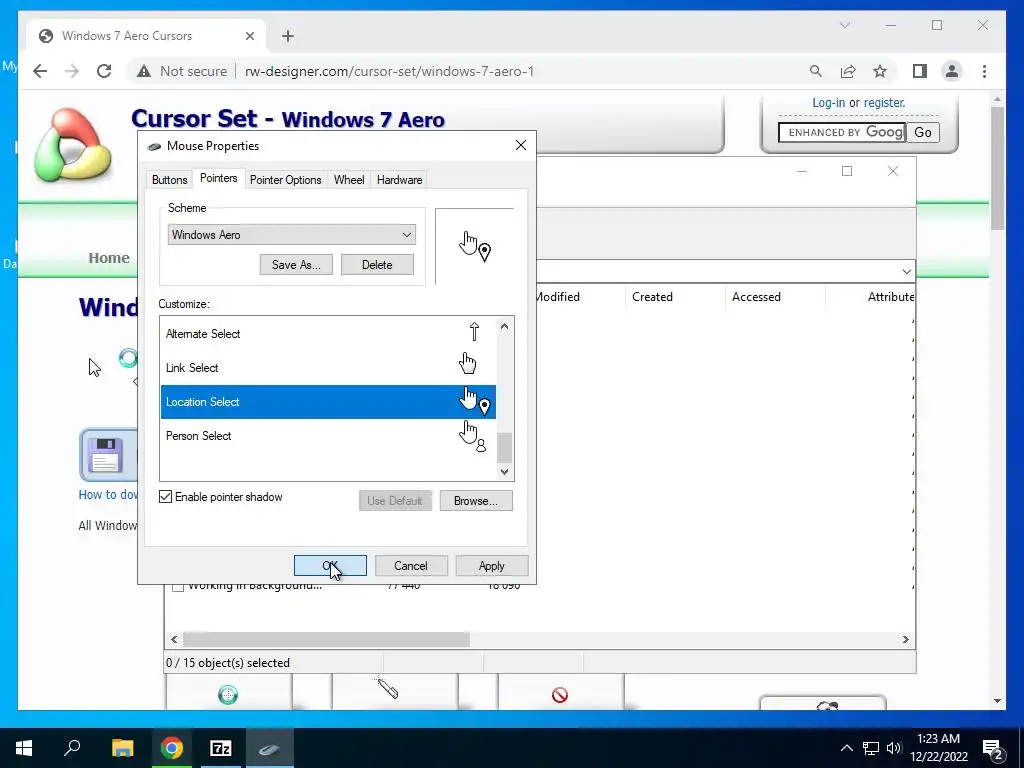Close the Mouse Properties dialog
Viewport: 1024px width, 768px height.
pyautogui.click(x=520, y=146)
